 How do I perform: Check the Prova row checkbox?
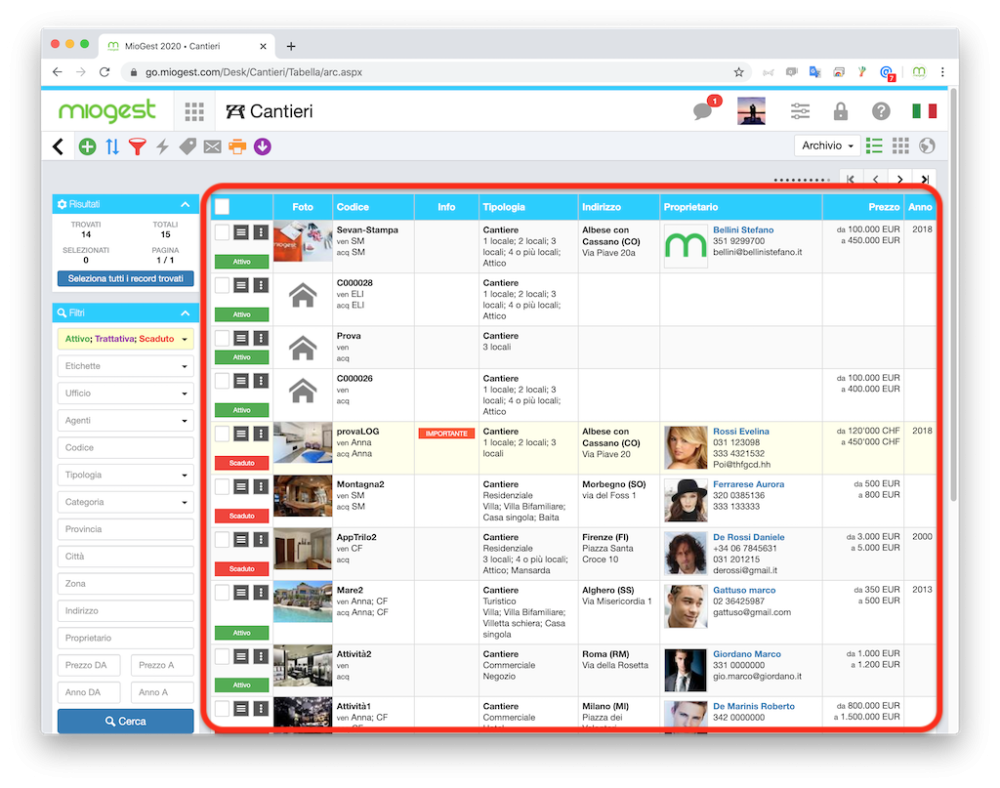(x=221, y=338)
